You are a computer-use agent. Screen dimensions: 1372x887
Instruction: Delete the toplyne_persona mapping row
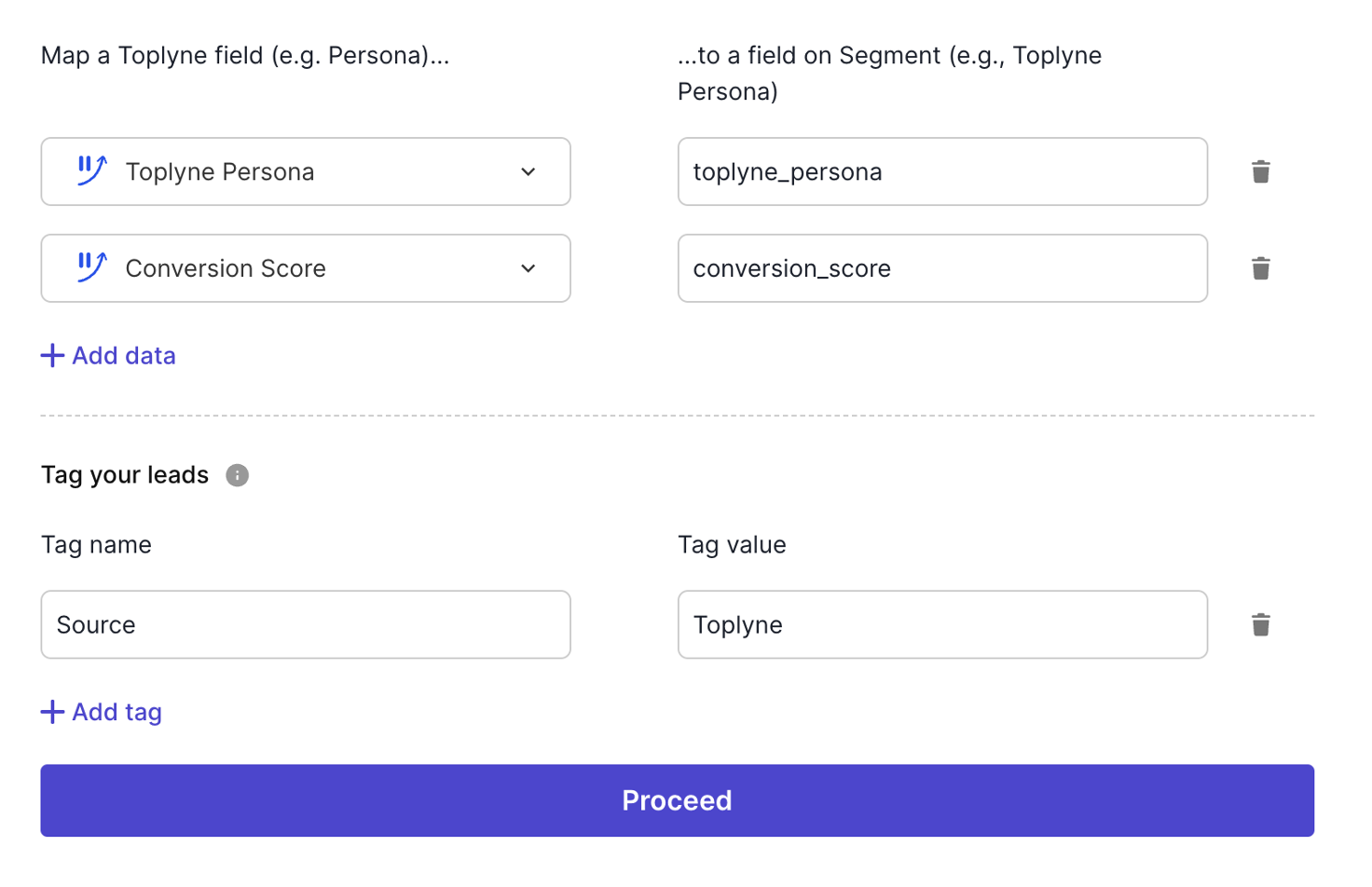pos(1260,171)
